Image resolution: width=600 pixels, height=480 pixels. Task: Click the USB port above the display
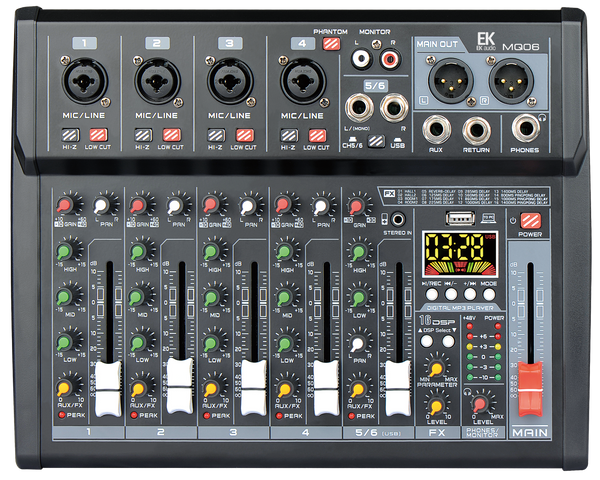click(457, 217)
